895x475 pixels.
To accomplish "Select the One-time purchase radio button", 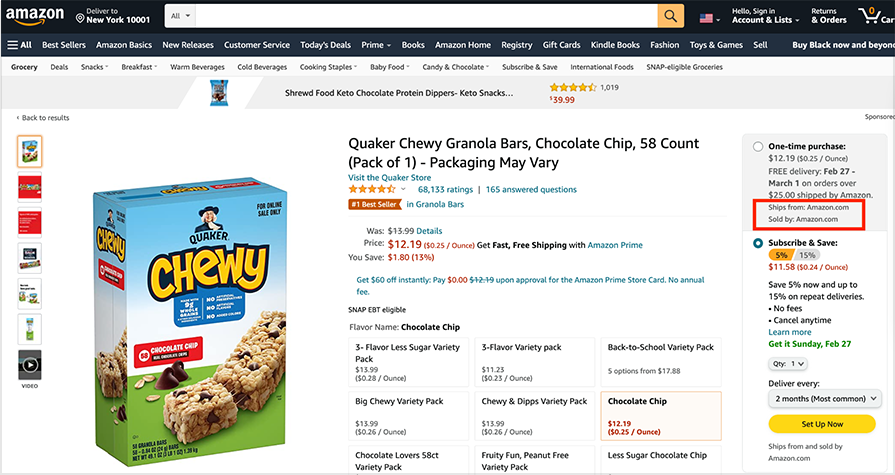I will click(x=758, y=146).
